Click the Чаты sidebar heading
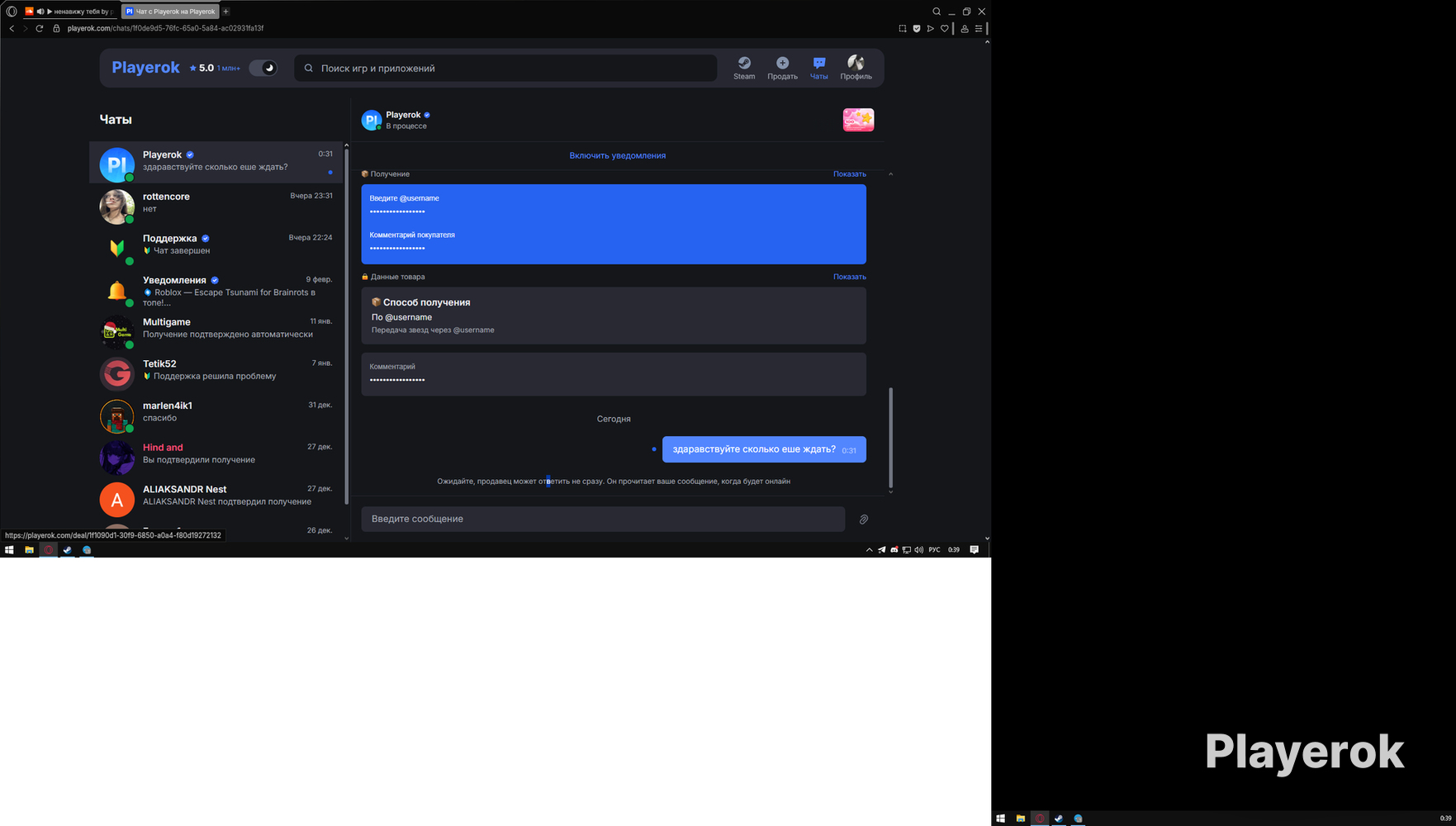The height and width of the screenshot is (826, 1456). click(x=116, y=120)
